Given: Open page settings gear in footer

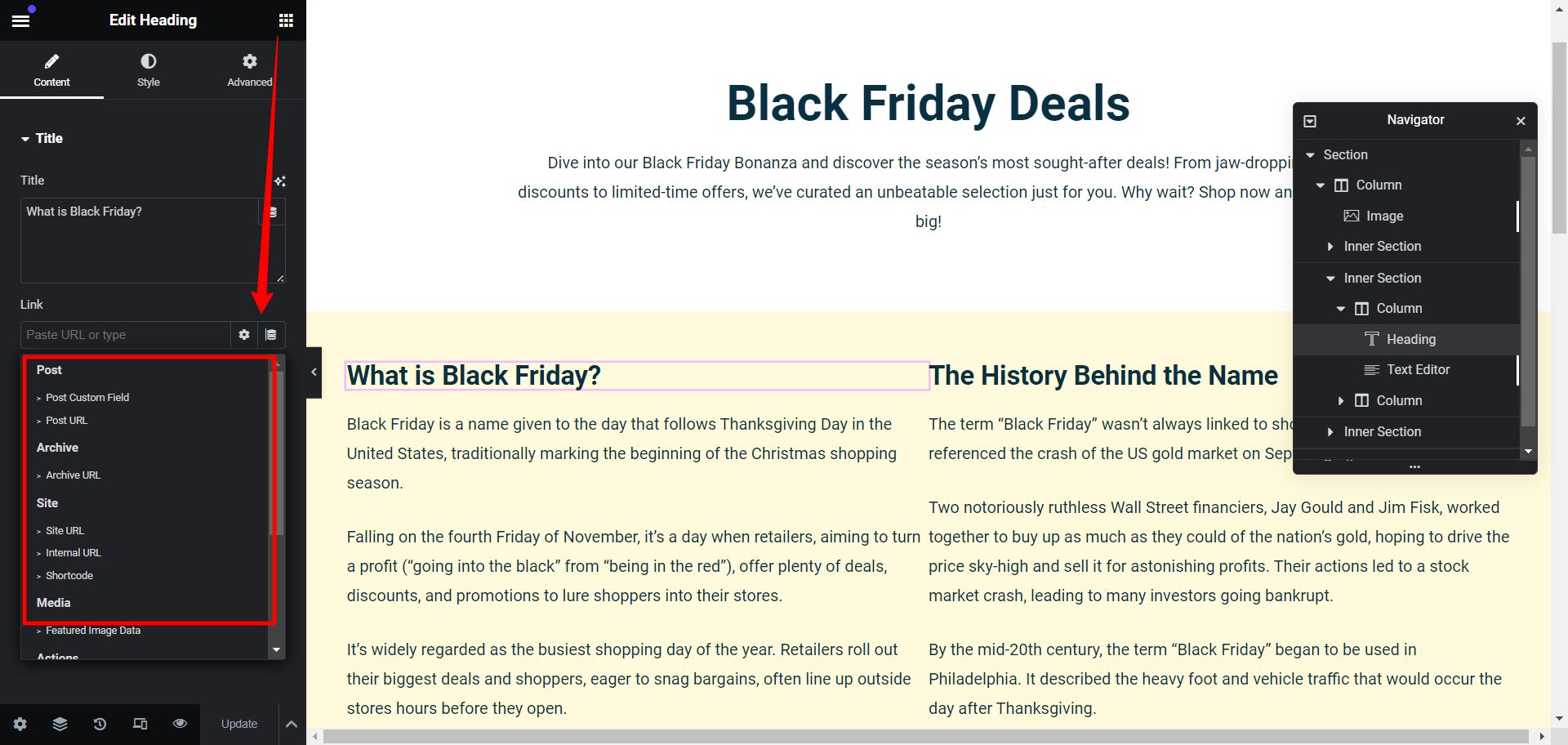Looking at the screenshot, I should point(20,724).
